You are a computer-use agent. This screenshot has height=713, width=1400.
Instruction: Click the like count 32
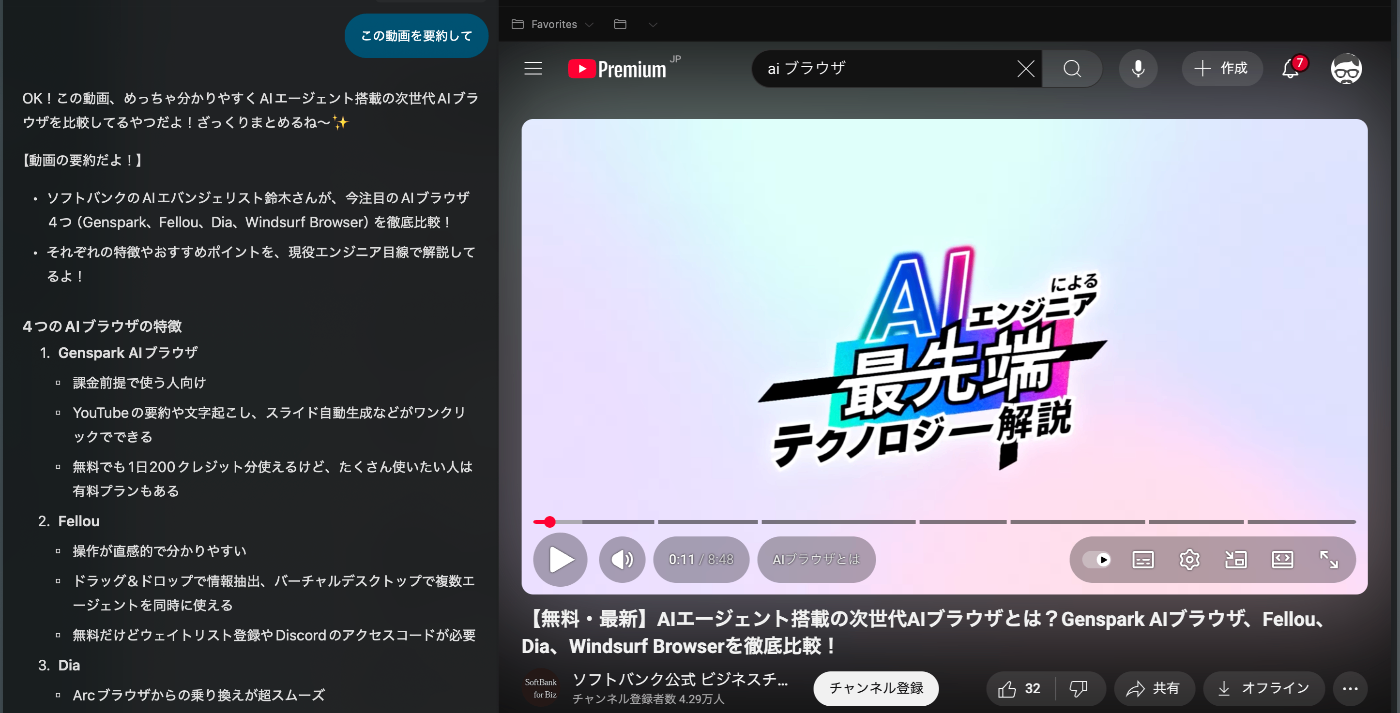[1033, 689]
